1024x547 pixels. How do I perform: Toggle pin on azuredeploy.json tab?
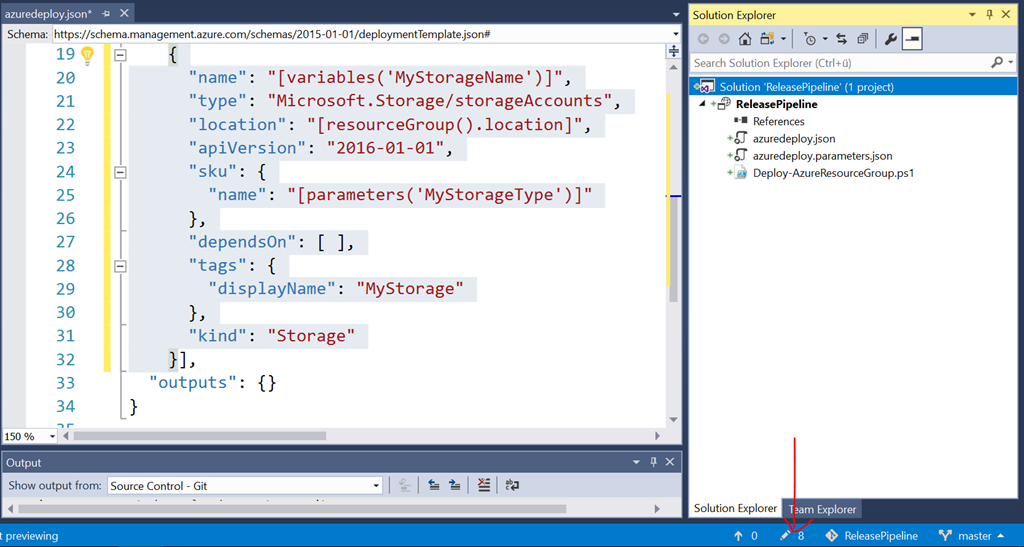coord(106,15)
